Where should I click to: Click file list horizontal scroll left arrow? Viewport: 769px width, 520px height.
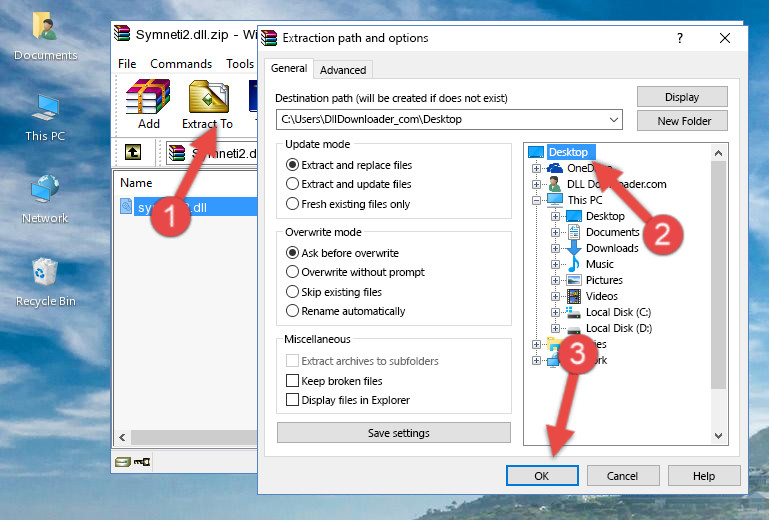(122, 437)
